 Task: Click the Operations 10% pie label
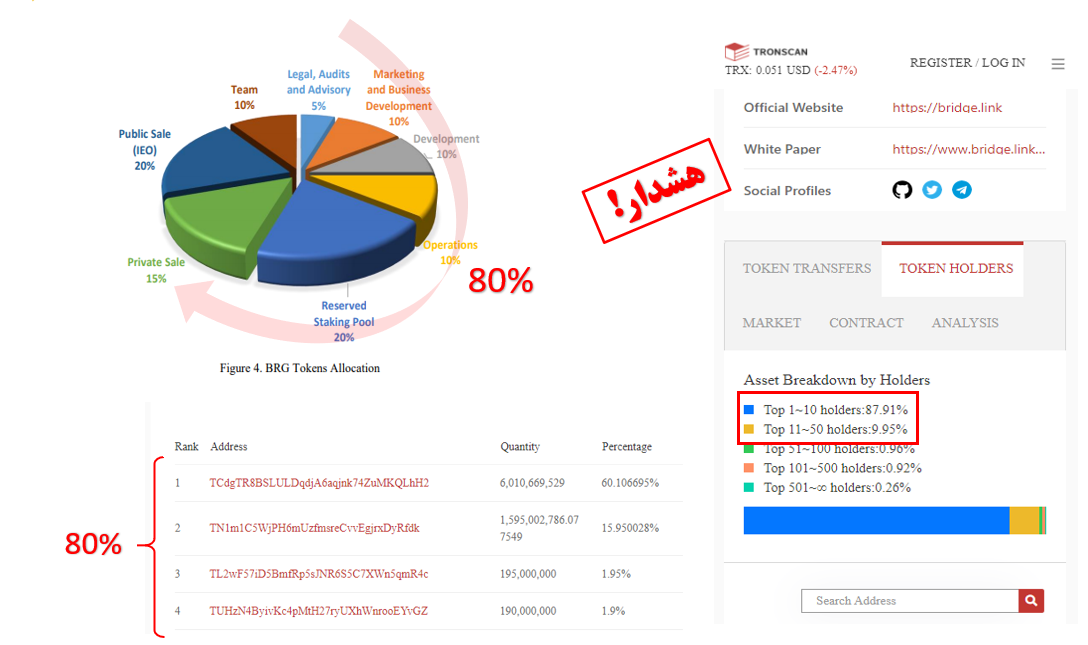click(450, 252)
